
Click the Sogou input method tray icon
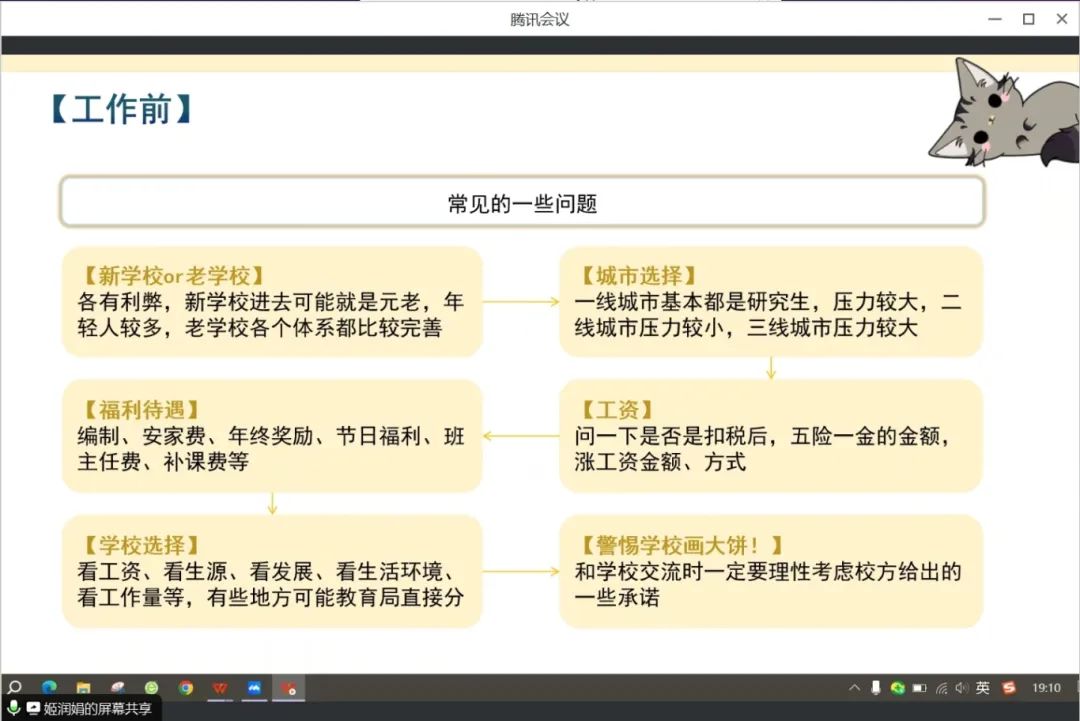point(1009,688)
